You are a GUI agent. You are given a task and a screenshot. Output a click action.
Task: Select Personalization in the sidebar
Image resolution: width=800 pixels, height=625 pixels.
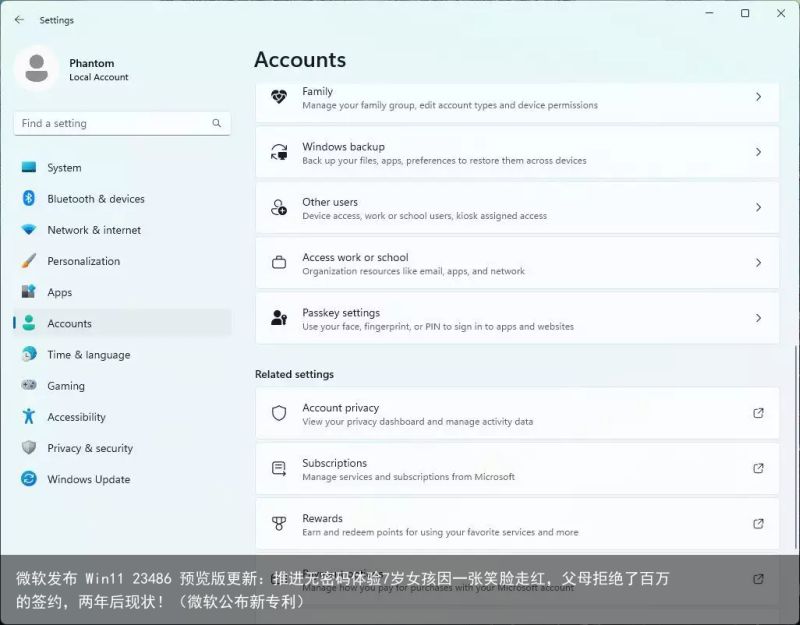(x=122, y=261)
